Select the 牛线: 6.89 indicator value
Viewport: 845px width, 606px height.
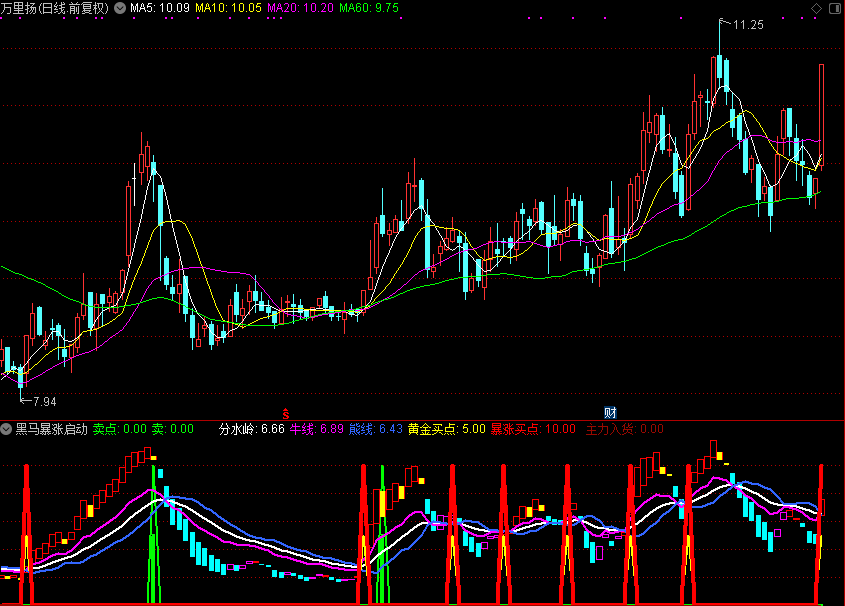(316, 429)
